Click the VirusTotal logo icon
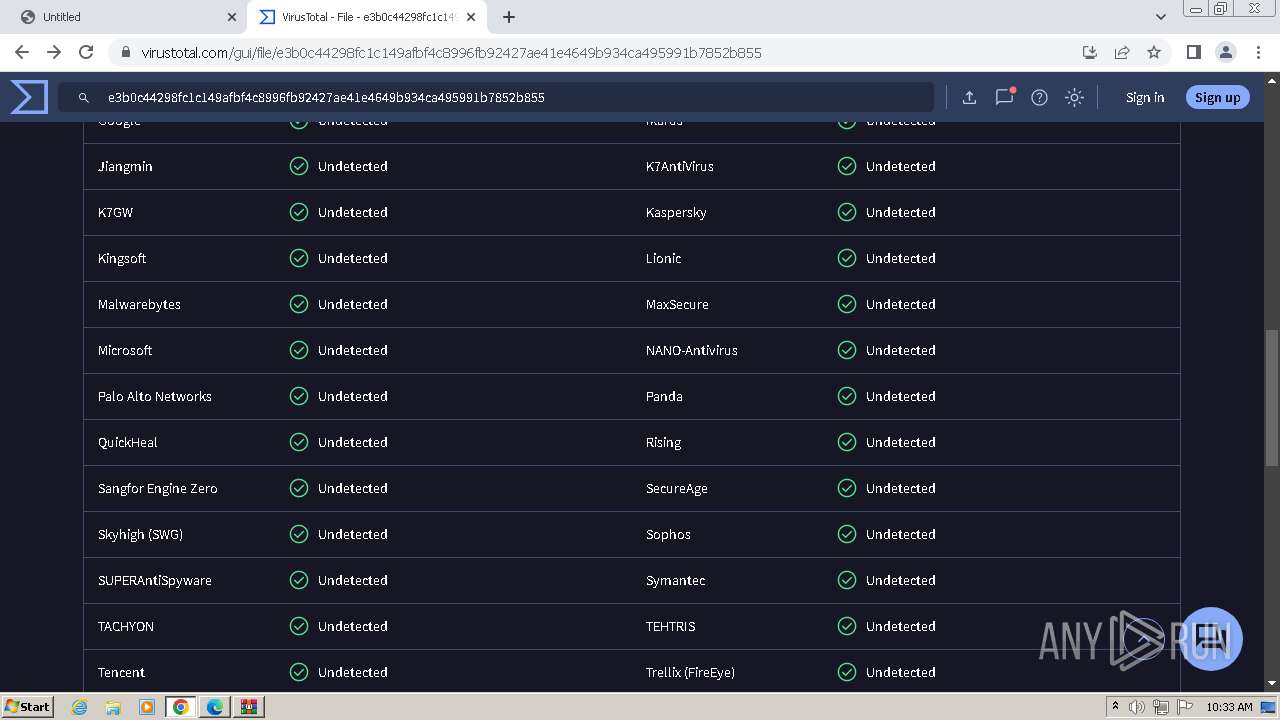The image size is (1280, 720). [x=29, y=97]
